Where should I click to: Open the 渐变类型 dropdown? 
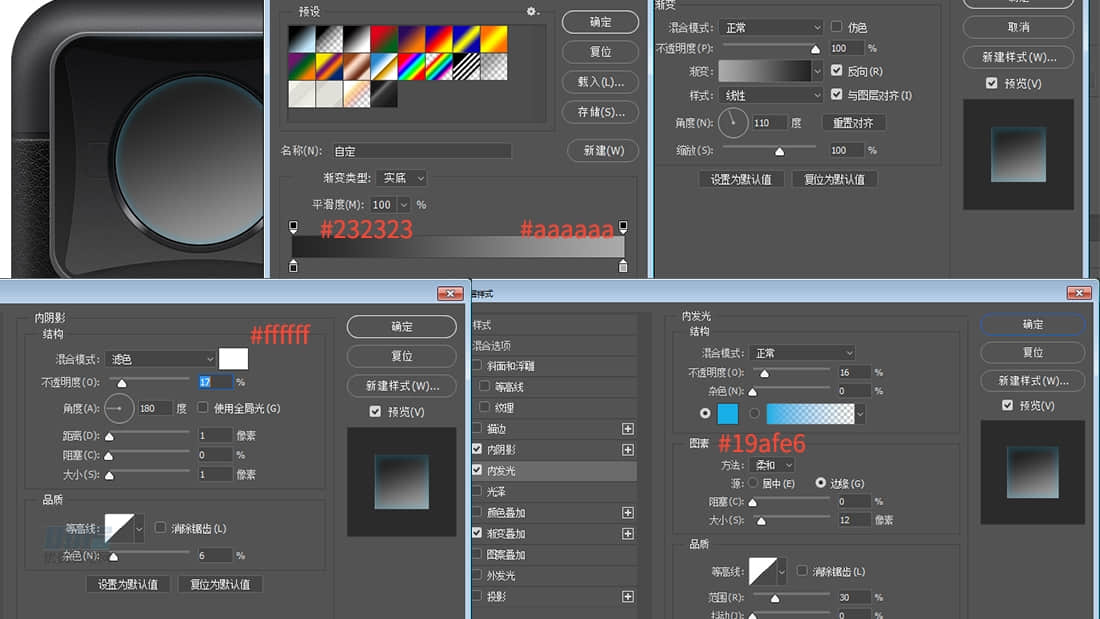(x=401, y=178)
